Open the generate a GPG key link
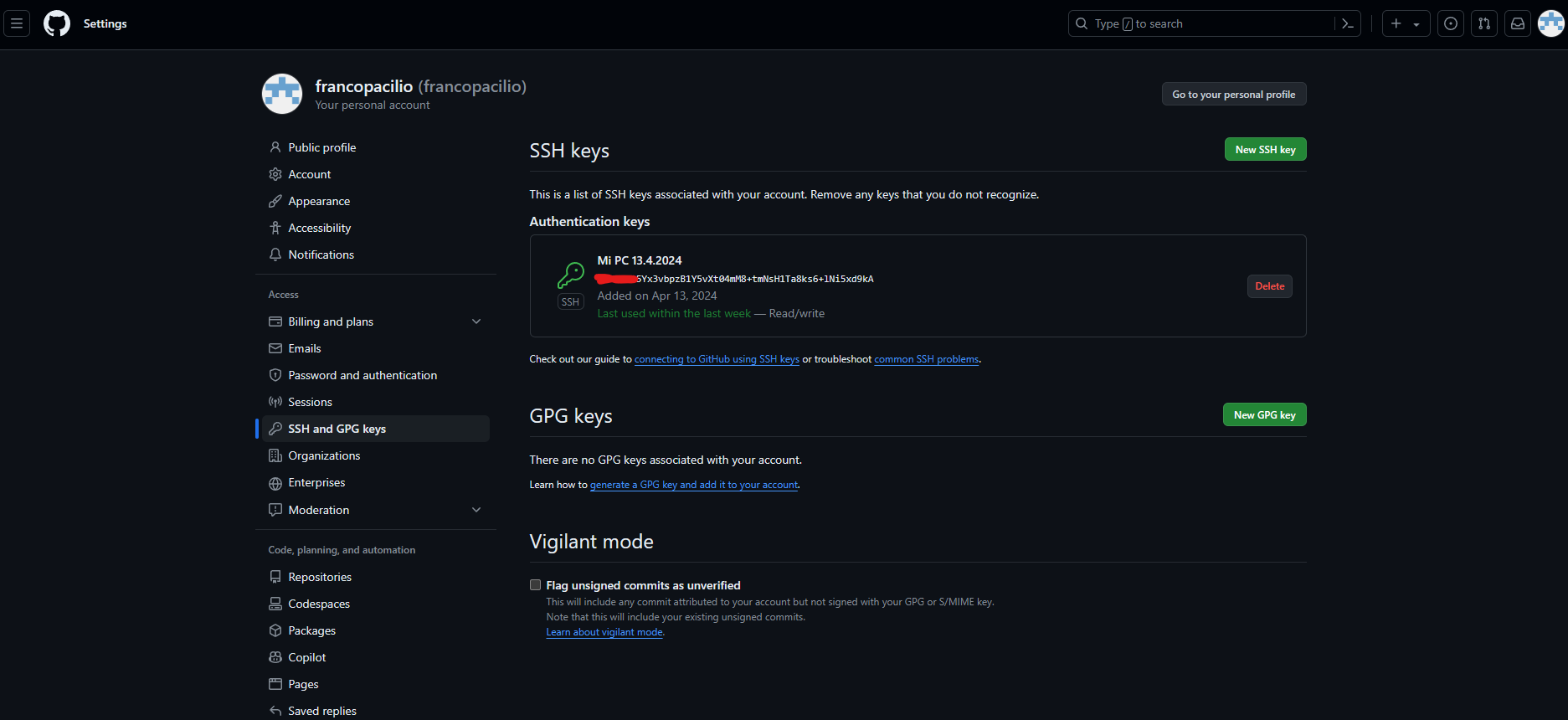Viewport: 1568px width, 720px height. pyautogui.click(x=694, y=485)
